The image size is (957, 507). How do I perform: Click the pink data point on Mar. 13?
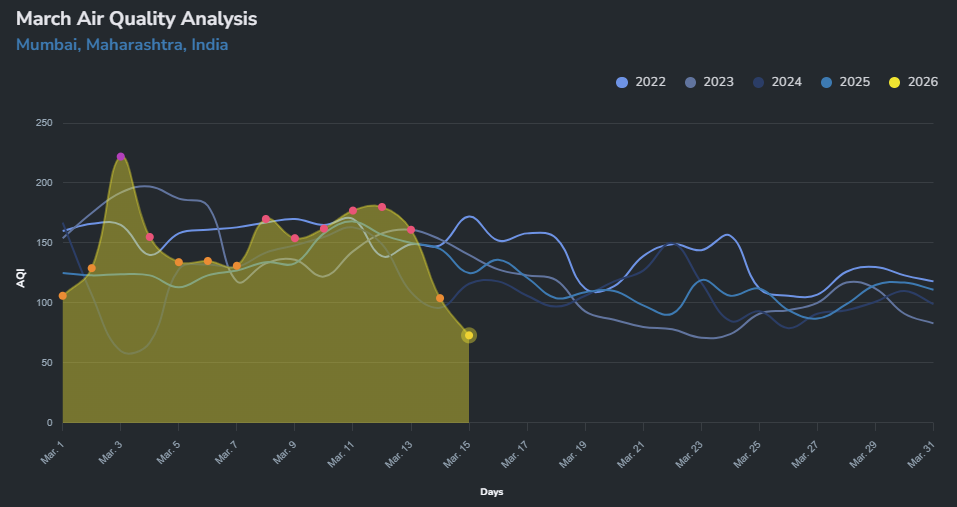[411, 230]
